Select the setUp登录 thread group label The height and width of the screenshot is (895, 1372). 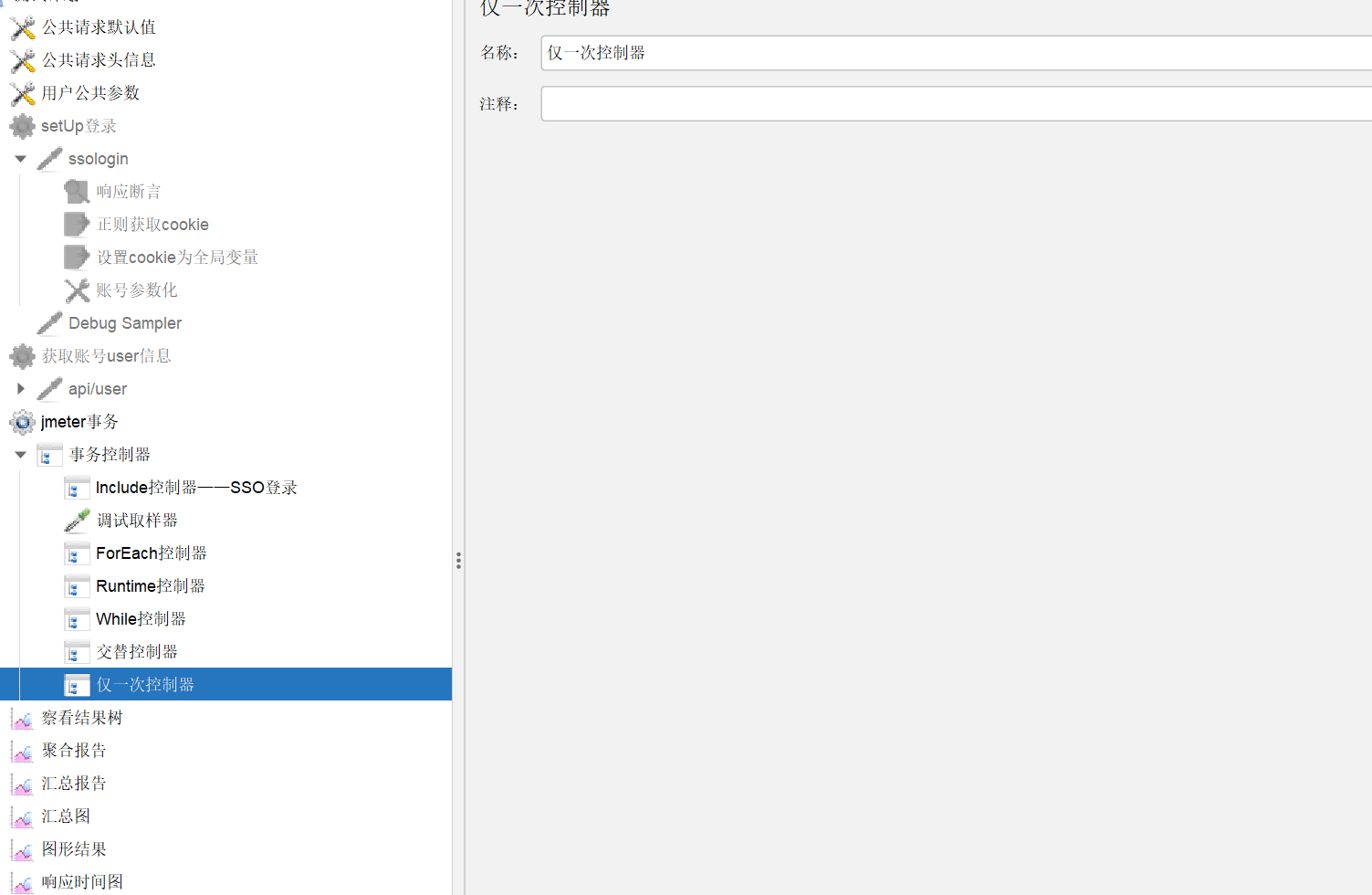pyautogui.click(x=79, y=126)
